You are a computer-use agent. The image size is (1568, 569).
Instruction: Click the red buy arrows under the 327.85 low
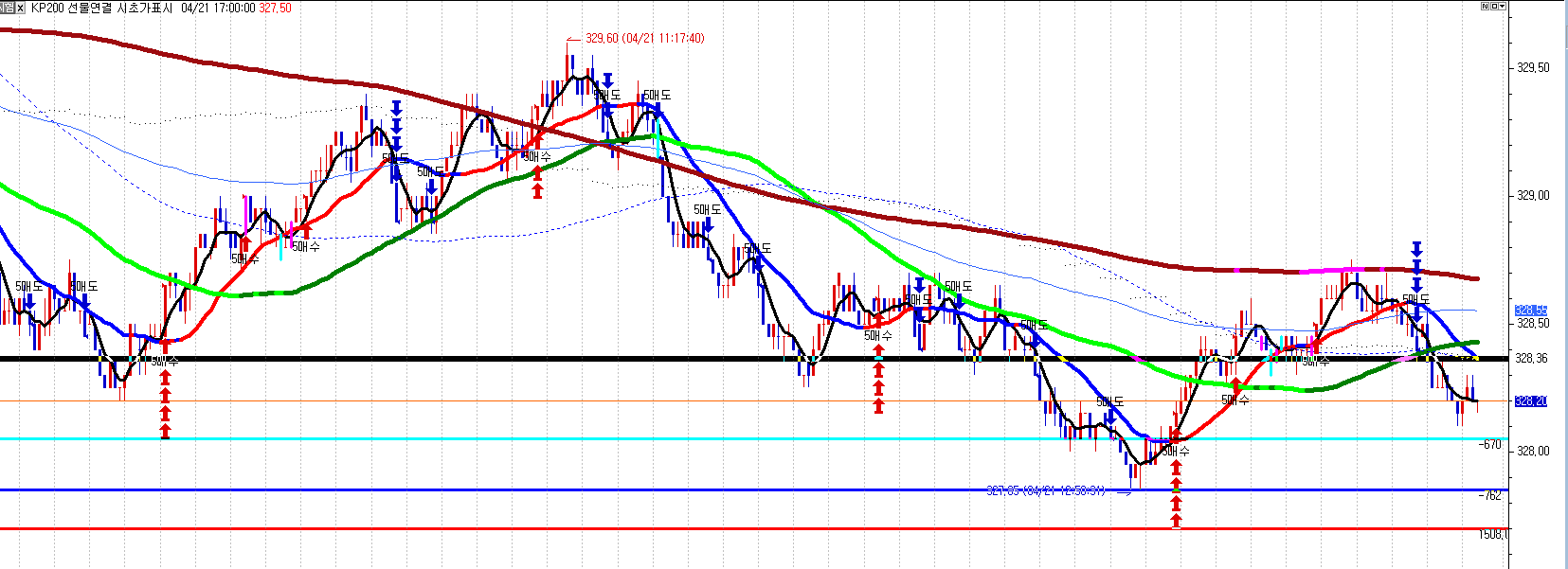point(1176,502)
